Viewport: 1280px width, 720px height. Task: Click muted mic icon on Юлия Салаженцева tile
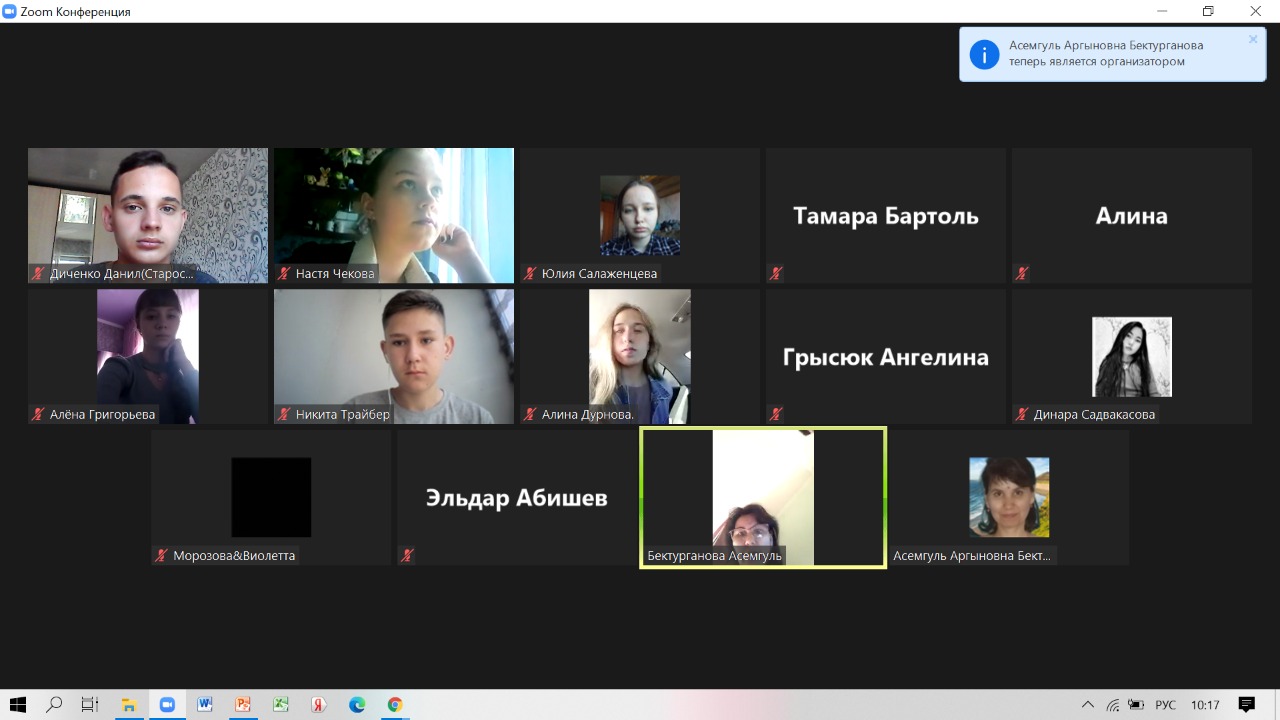pos(530,273)
